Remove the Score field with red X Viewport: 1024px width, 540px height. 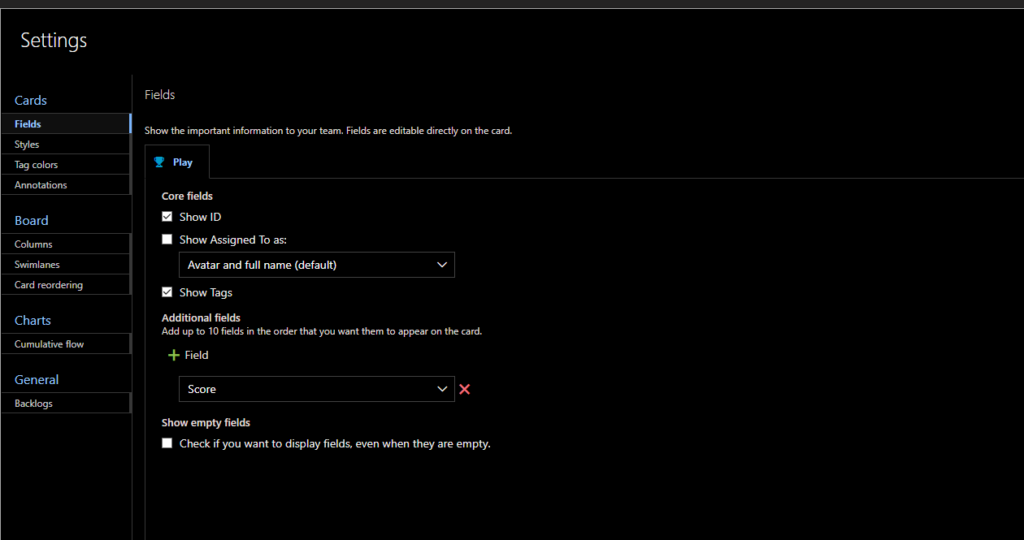coord(464,389)
